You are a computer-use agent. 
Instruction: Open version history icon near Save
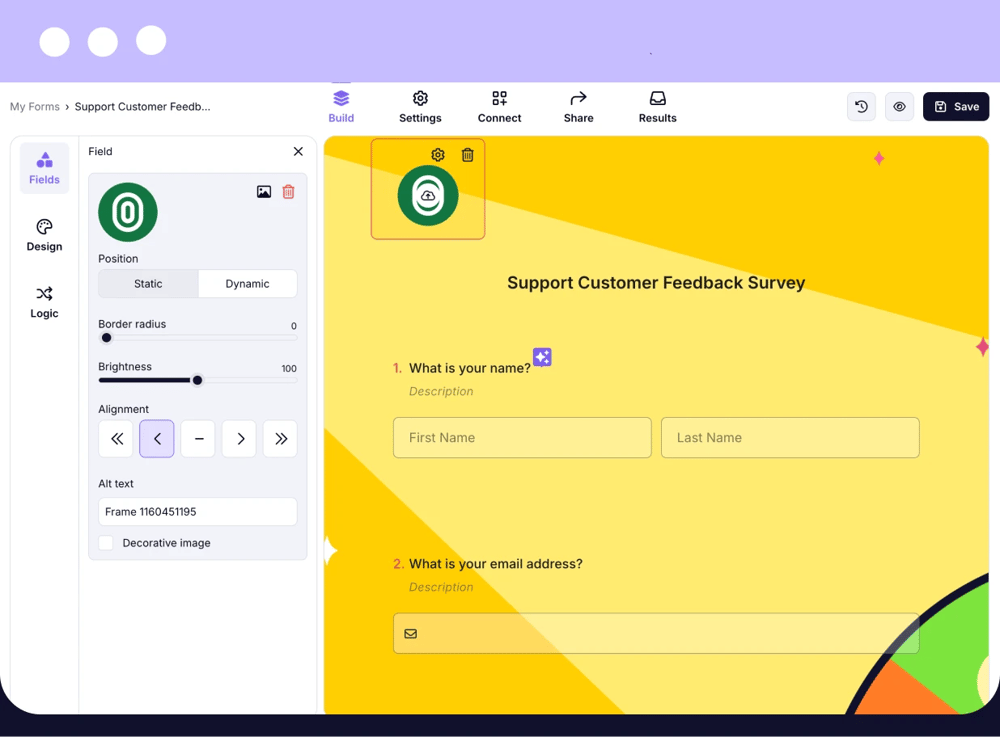click(861, 106)
